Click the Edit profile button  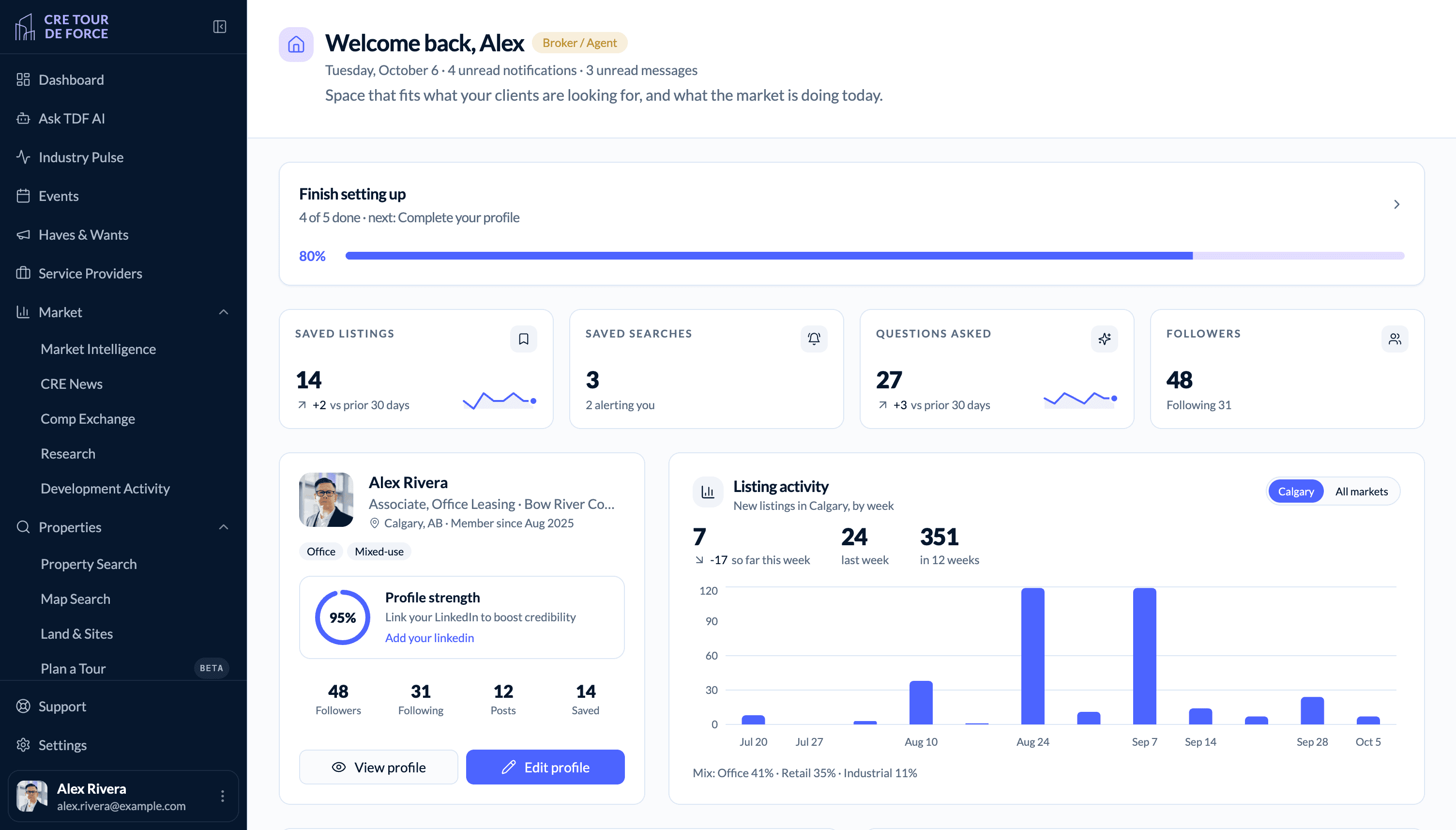click(x=545, y=768)
